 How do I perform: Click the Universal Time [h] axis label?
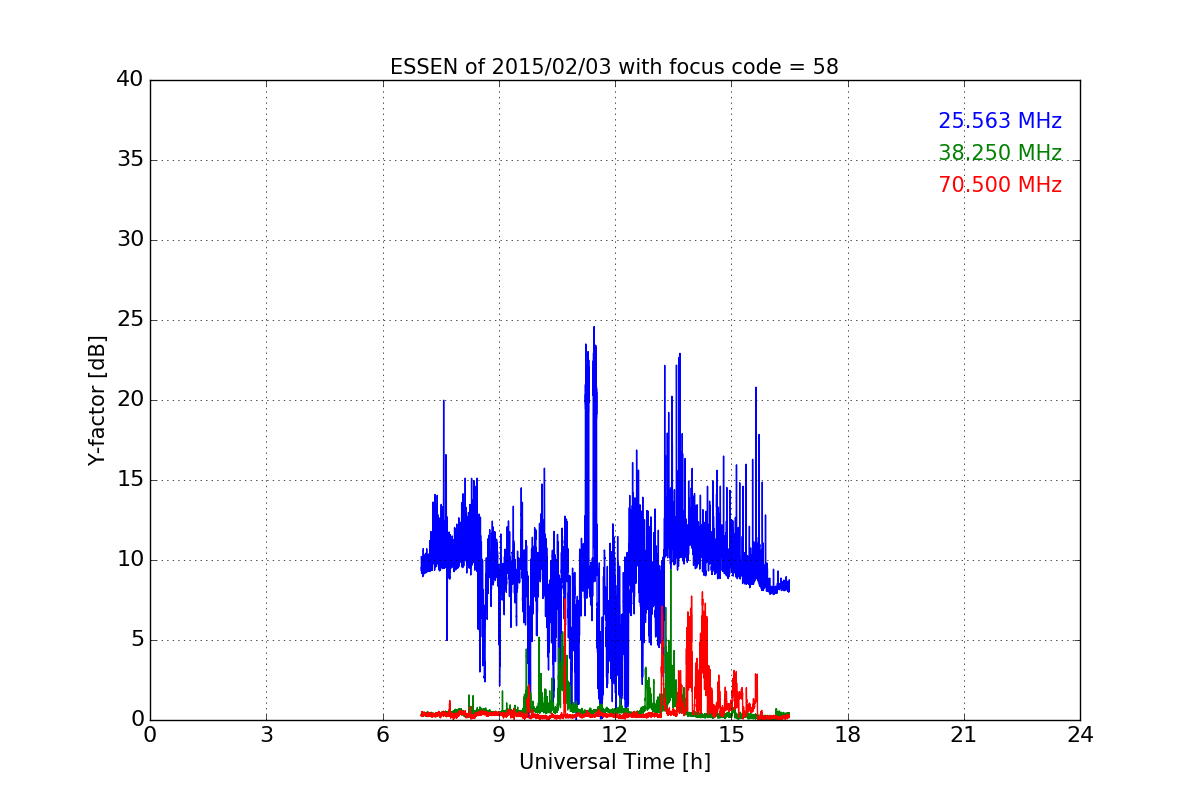pyautogui.click(x=614, y=762)
